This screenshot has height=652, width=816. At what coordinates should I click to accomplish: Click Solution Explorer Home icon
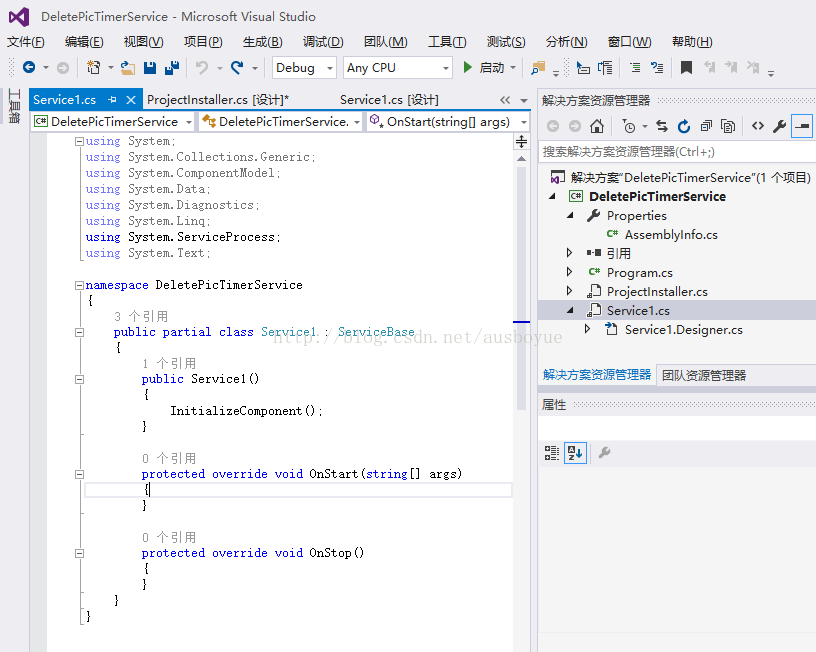pos(597,126)
